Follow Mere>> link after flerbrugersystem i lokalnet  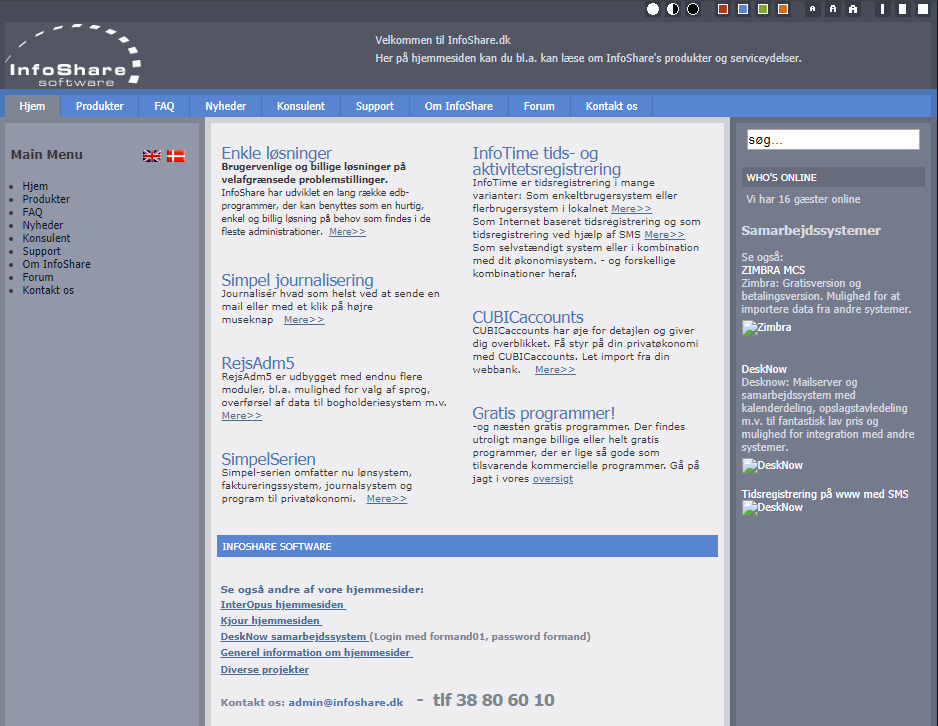(631, 209)
